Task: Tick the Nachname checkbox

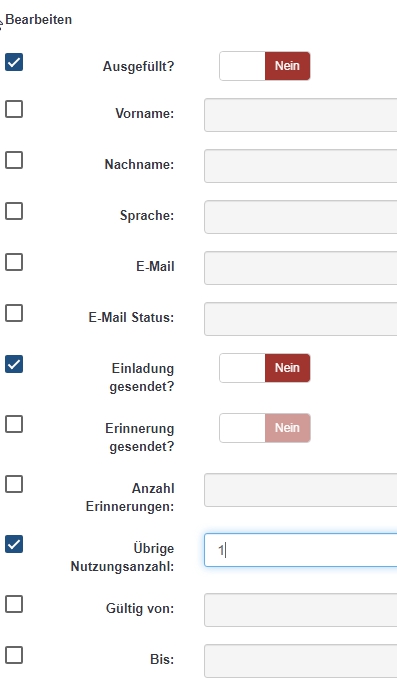Action: click(x=14, y=160)
